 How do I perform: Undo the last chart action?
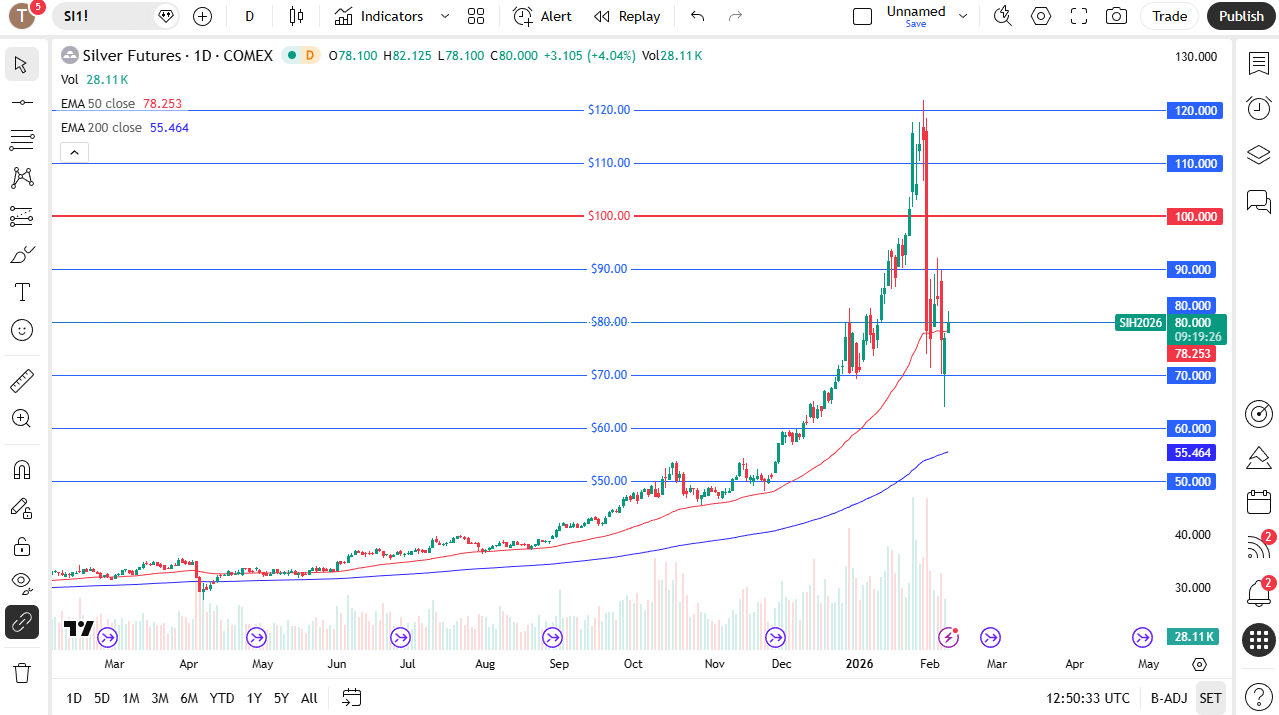(697, 16)
